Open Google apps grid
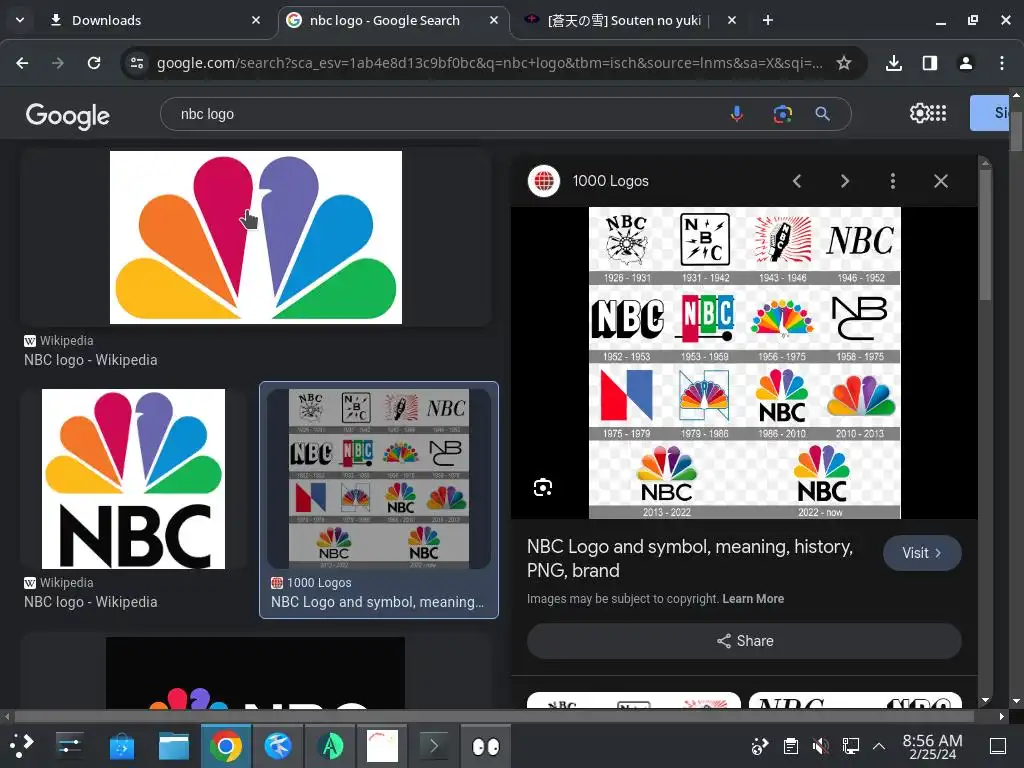 click(x=938, y=113)
